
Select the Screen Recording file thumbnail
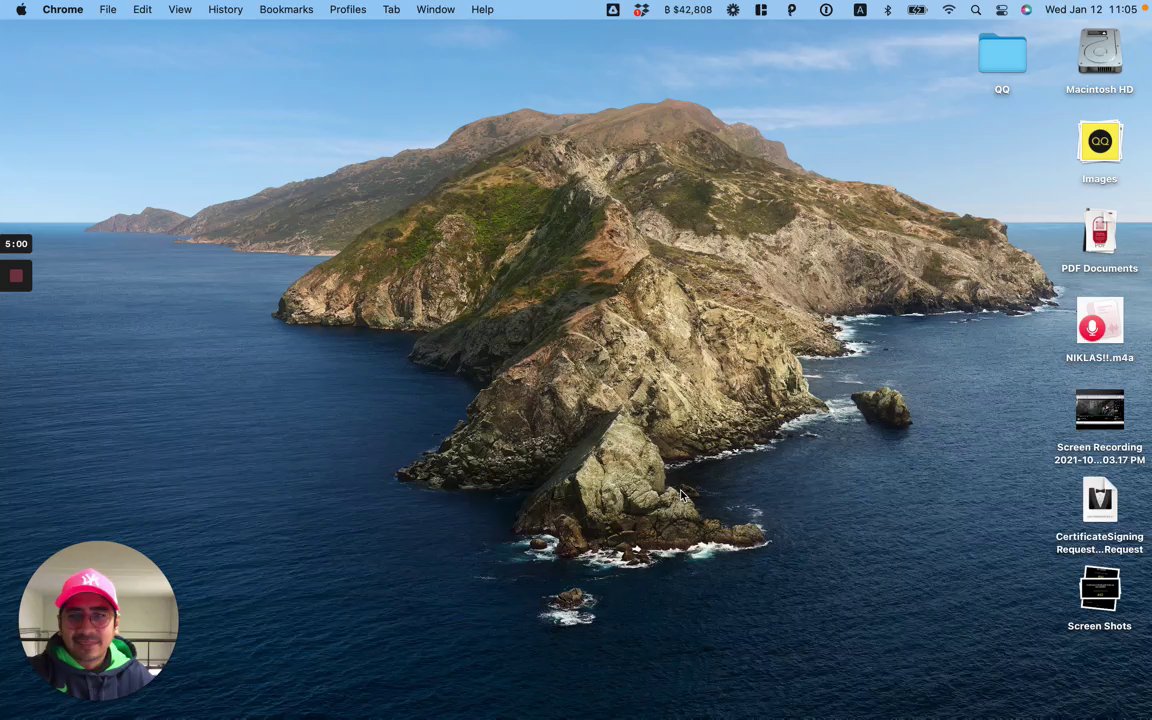pyautogui.click(x=1099, y=410)
